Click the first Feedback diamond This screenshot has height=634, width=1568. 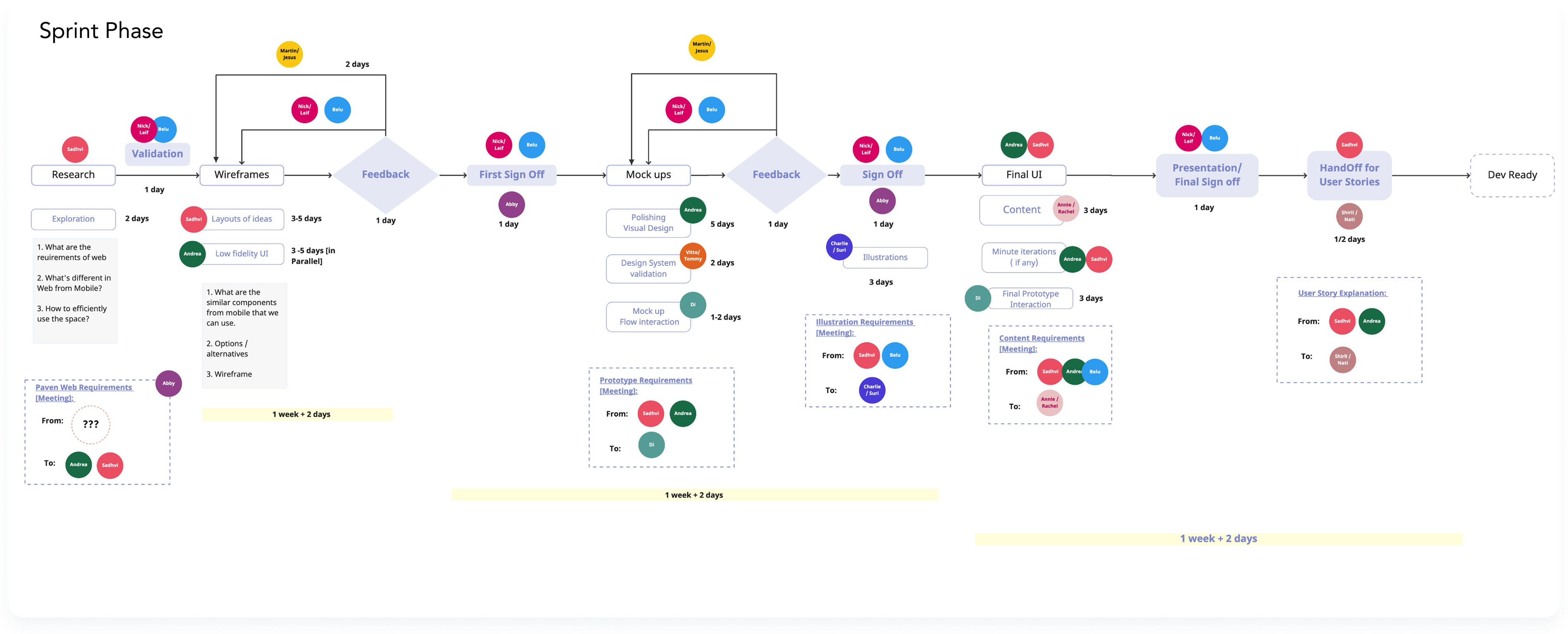pos(385,174)
